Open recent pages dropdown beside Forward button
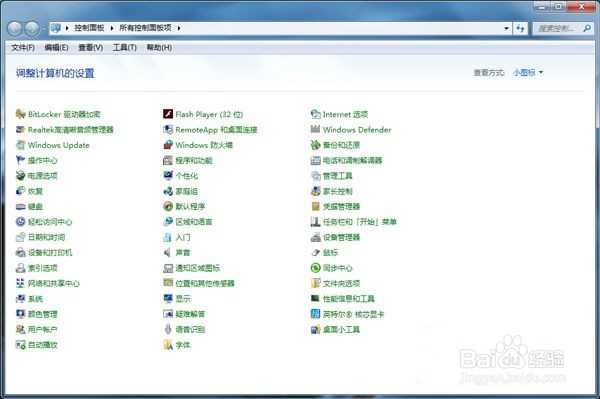The width and height of the screenshot is (600, 399). [x=44, y=28]
